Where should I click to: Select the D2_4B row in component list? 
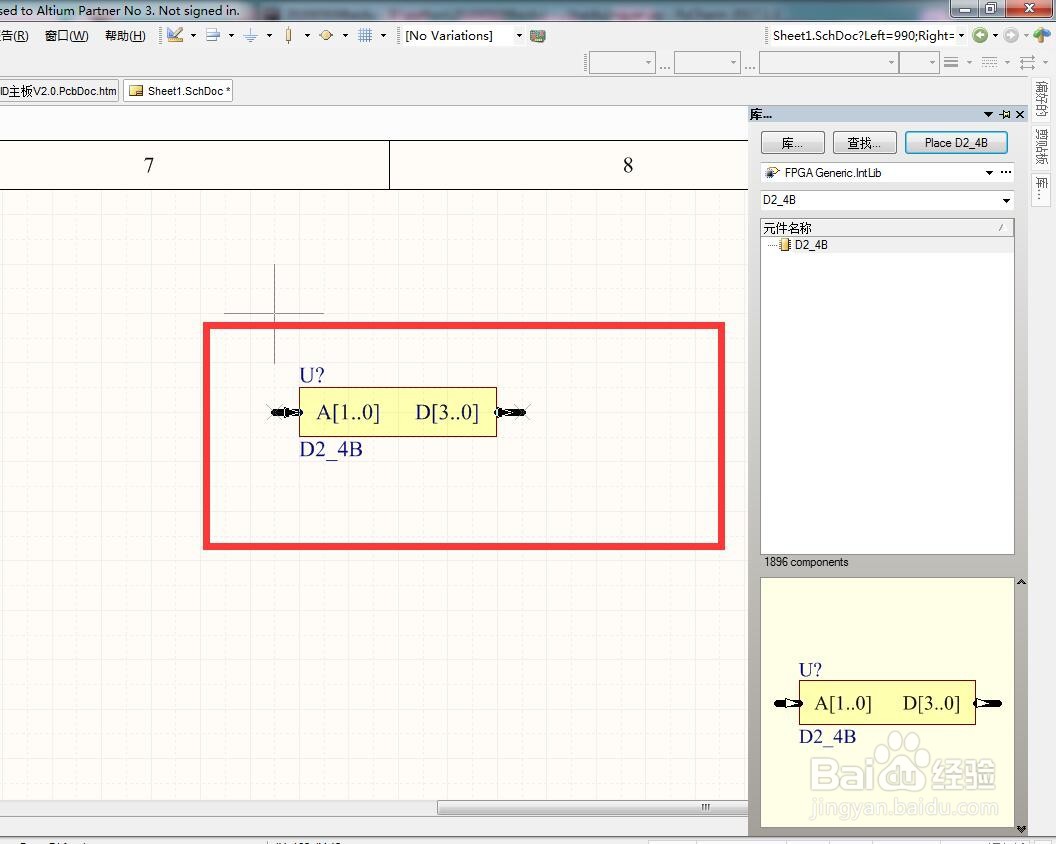(x=887, y=245)
